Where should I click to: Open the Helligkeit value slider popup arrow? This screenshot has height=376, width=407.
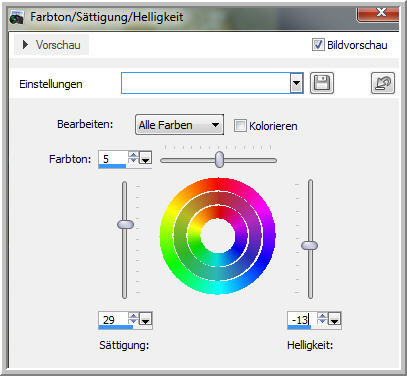(334, 319)
